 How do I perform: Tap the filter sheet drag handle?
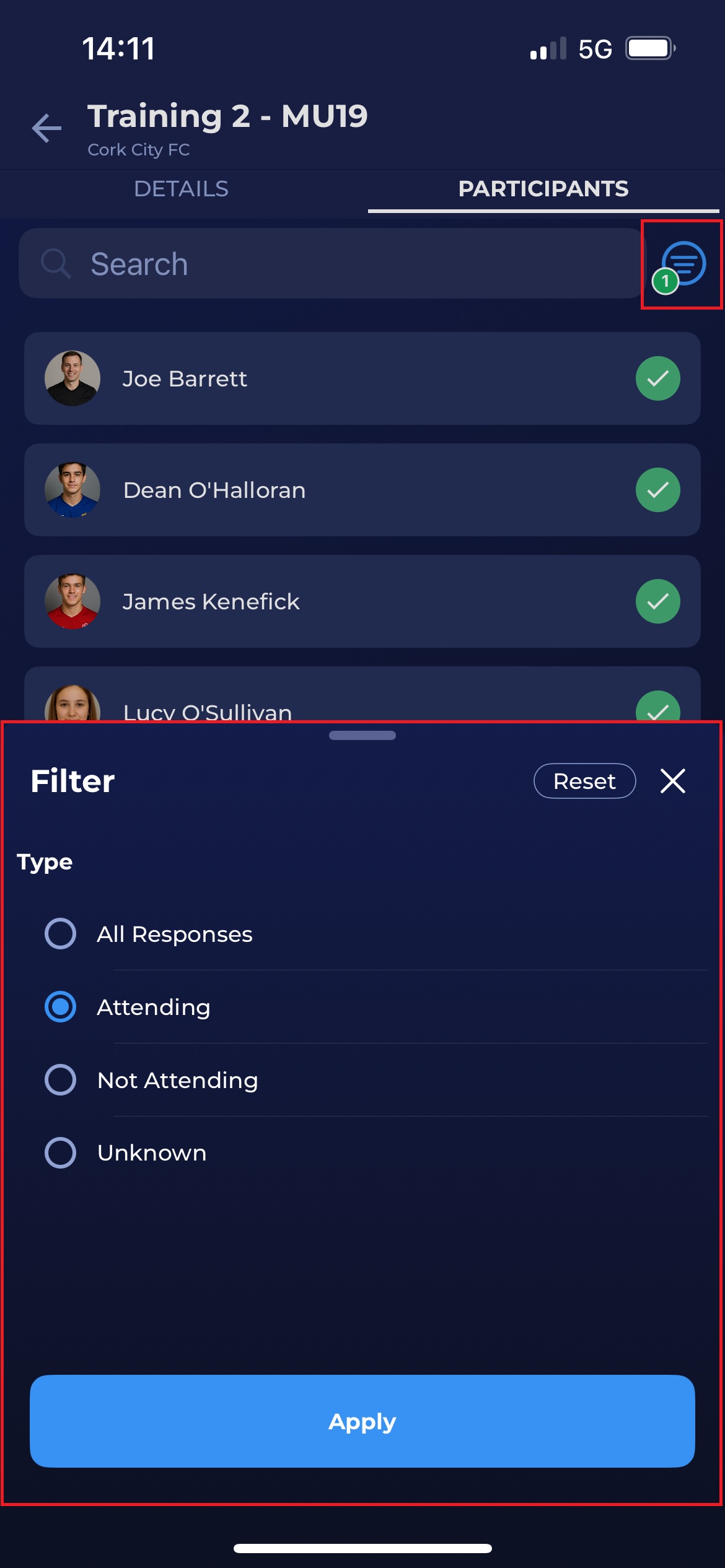[x=362, y=736]
